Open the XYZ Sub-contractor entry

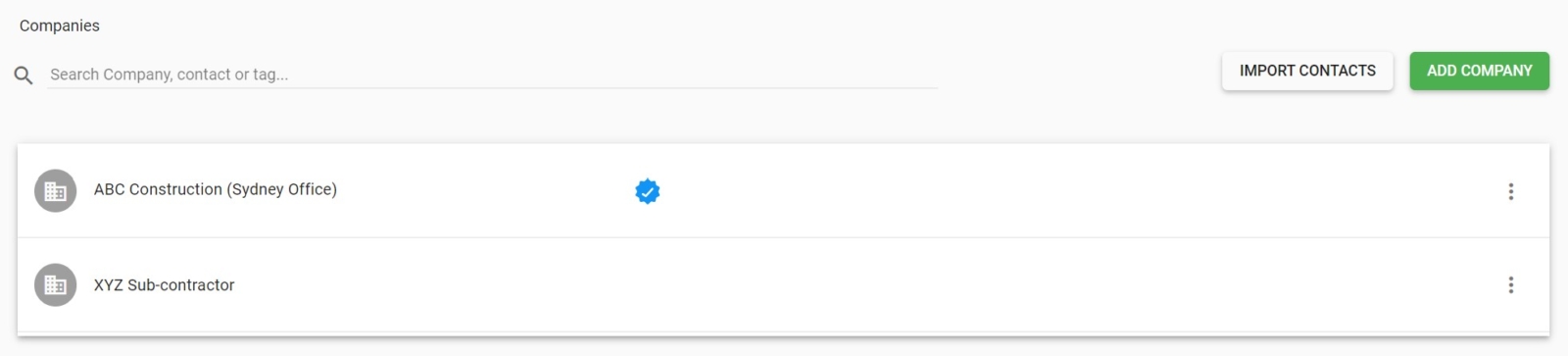(165, 285)
